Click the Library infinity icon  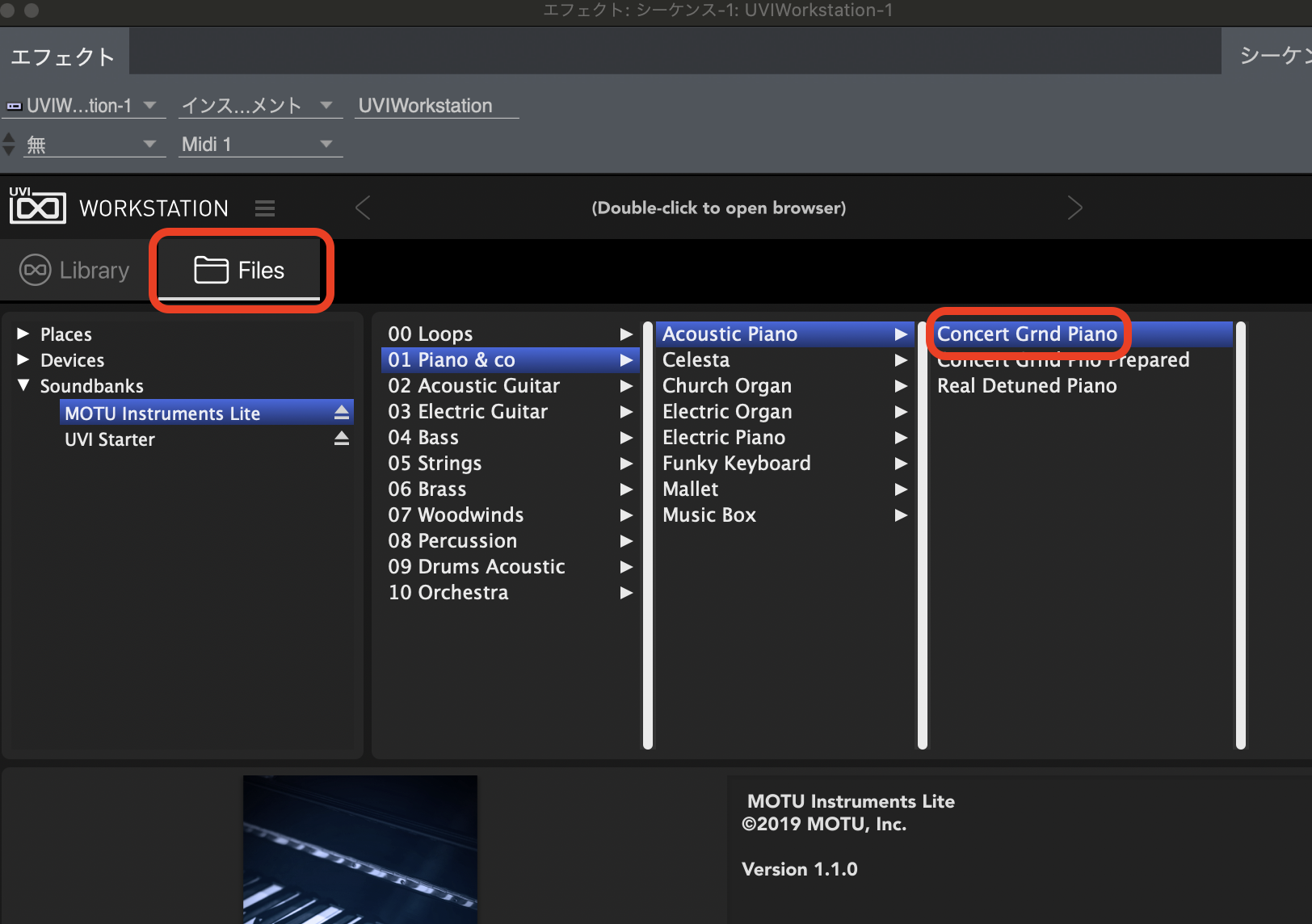(36, 271)
